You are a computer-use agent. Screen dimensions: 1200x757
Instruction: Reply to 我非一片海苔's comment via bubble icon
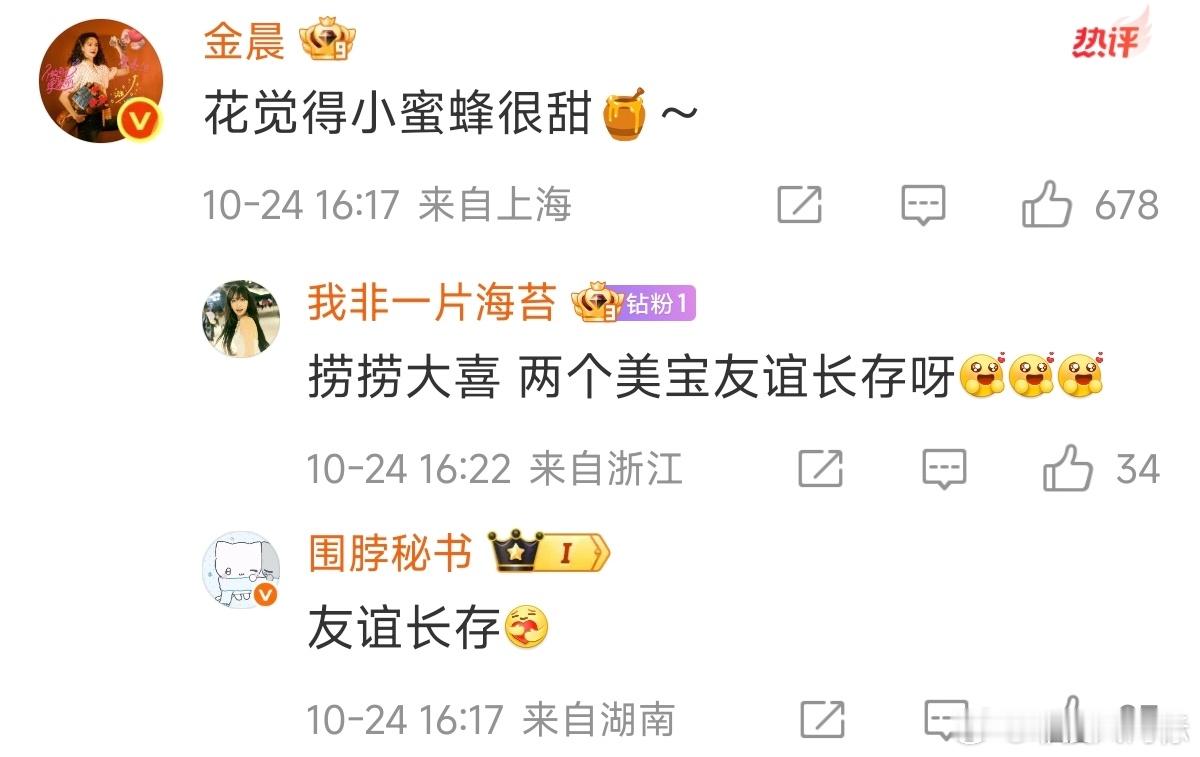click(x=944, y=469)
